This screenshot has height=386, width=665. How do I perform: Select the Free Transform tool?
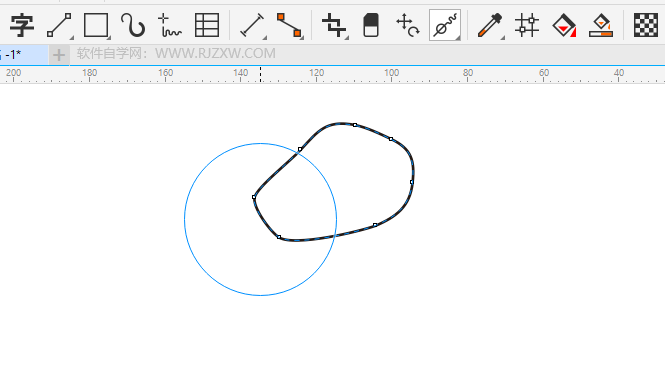pyautogui.click(x=408, y=25)
